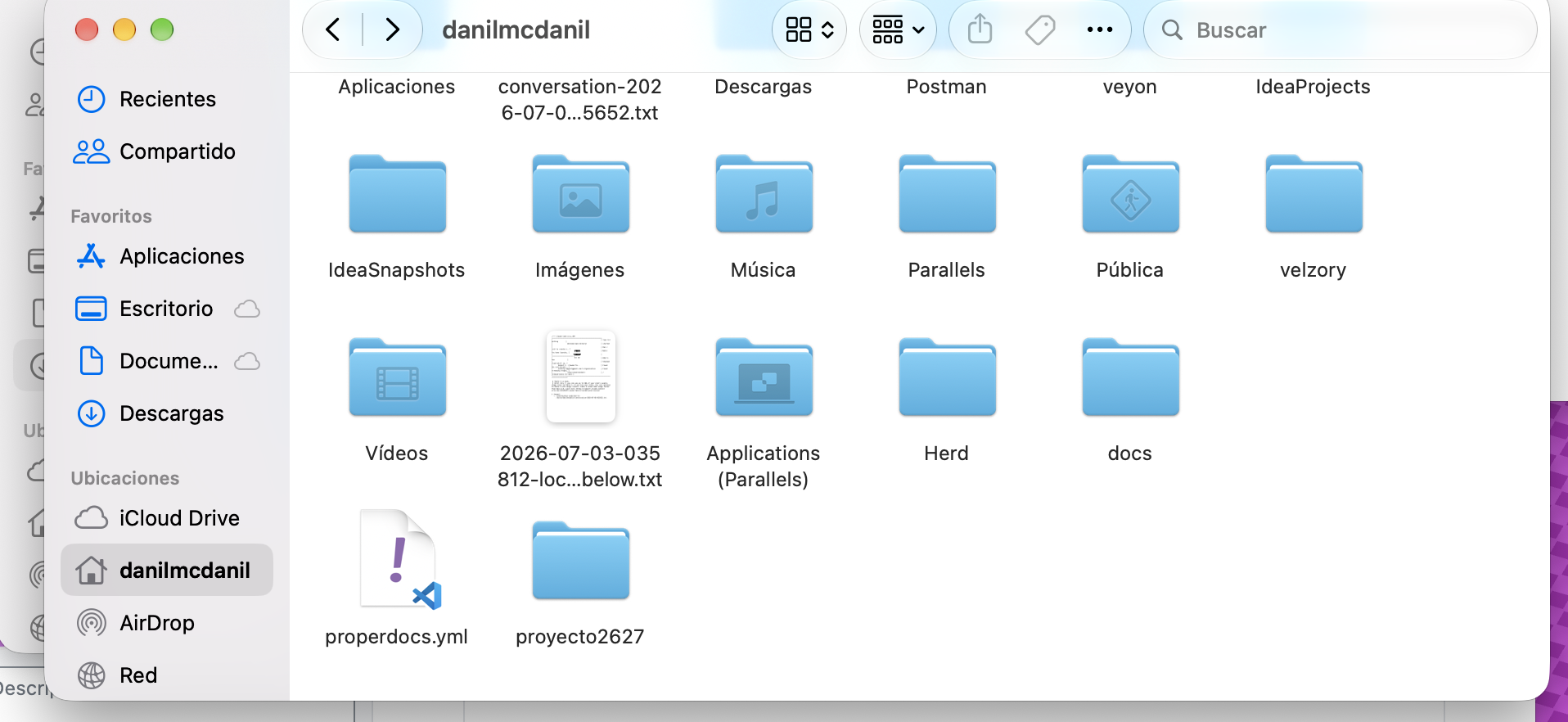The height and width of the screenshot is (722, 1568).
Task: Select the velzory folder icon
Action: 1314,194
